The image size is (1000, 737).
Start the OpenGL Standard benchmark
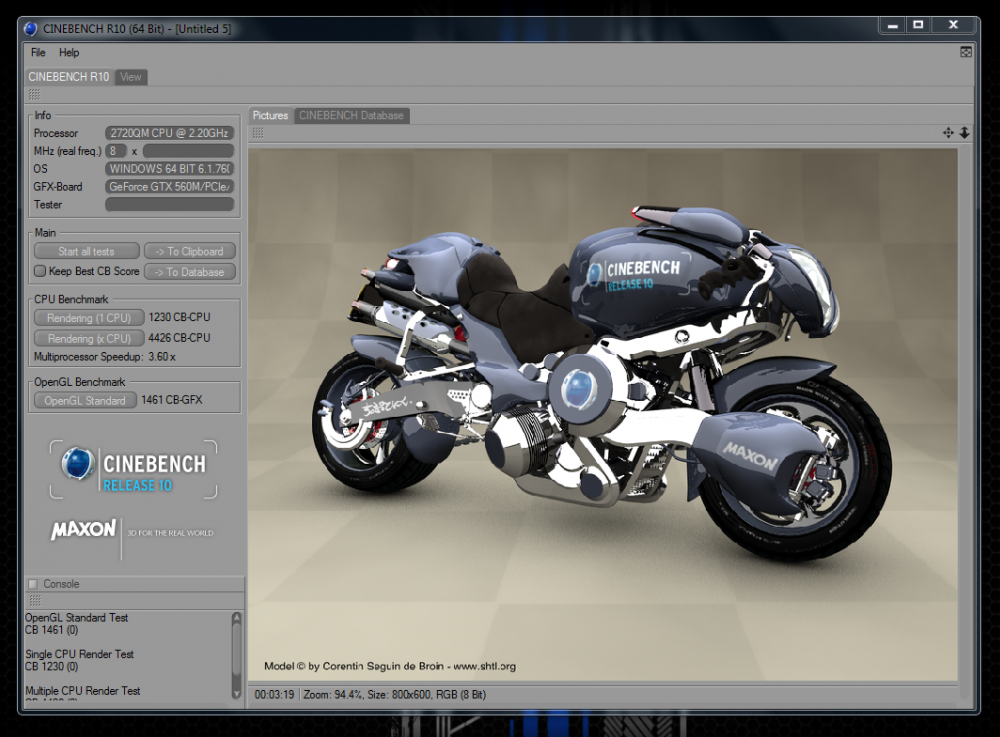(85, 400)
